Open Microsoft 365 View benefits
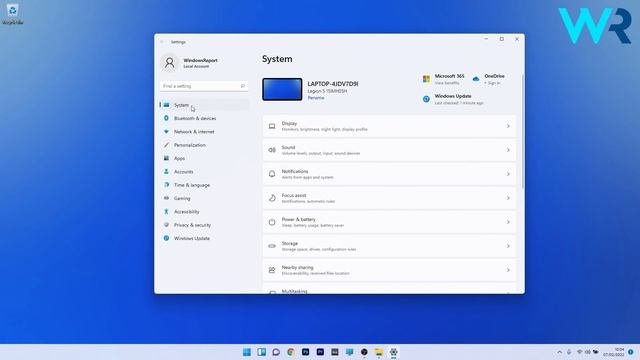 447,83
